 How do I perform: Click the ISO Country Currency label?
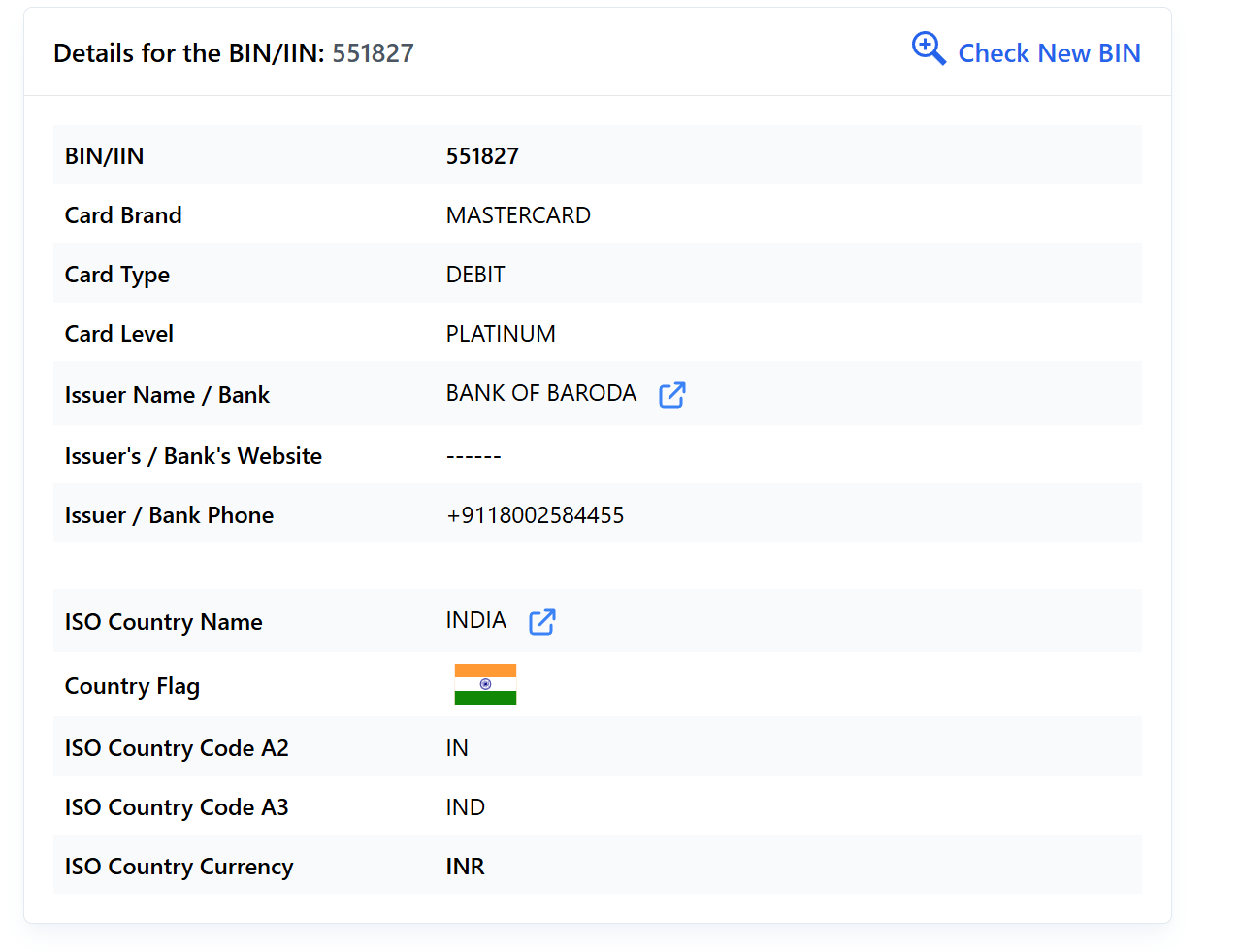coord(179,867)
